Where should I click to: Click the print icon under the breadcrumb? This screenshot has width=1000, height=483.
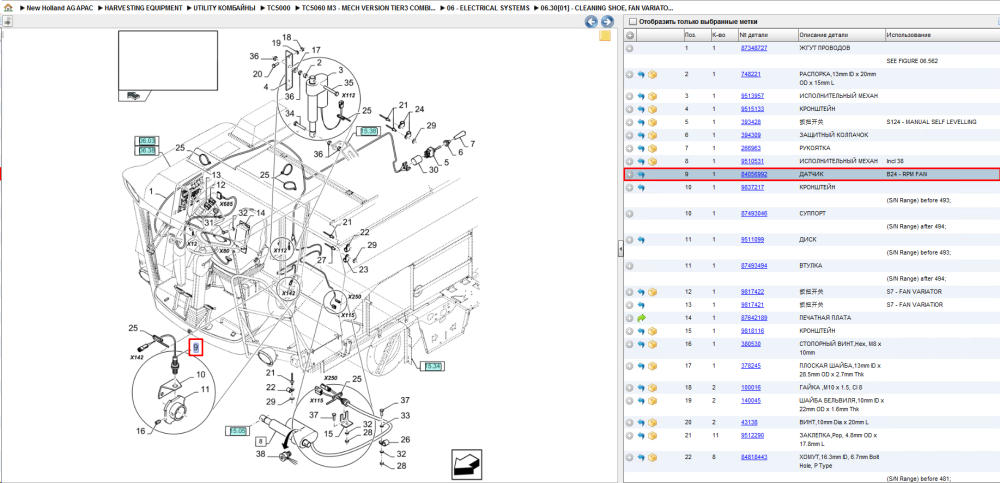[x=8, y=22]
